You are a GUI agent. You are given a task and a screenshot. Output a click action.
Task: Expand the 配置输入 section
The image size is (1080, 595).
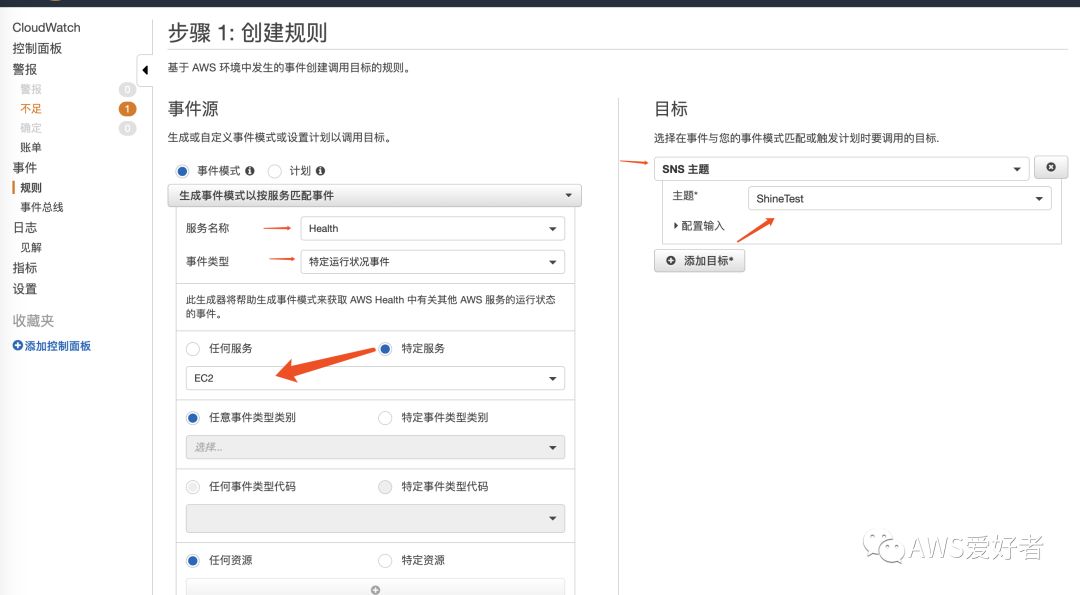699,226
